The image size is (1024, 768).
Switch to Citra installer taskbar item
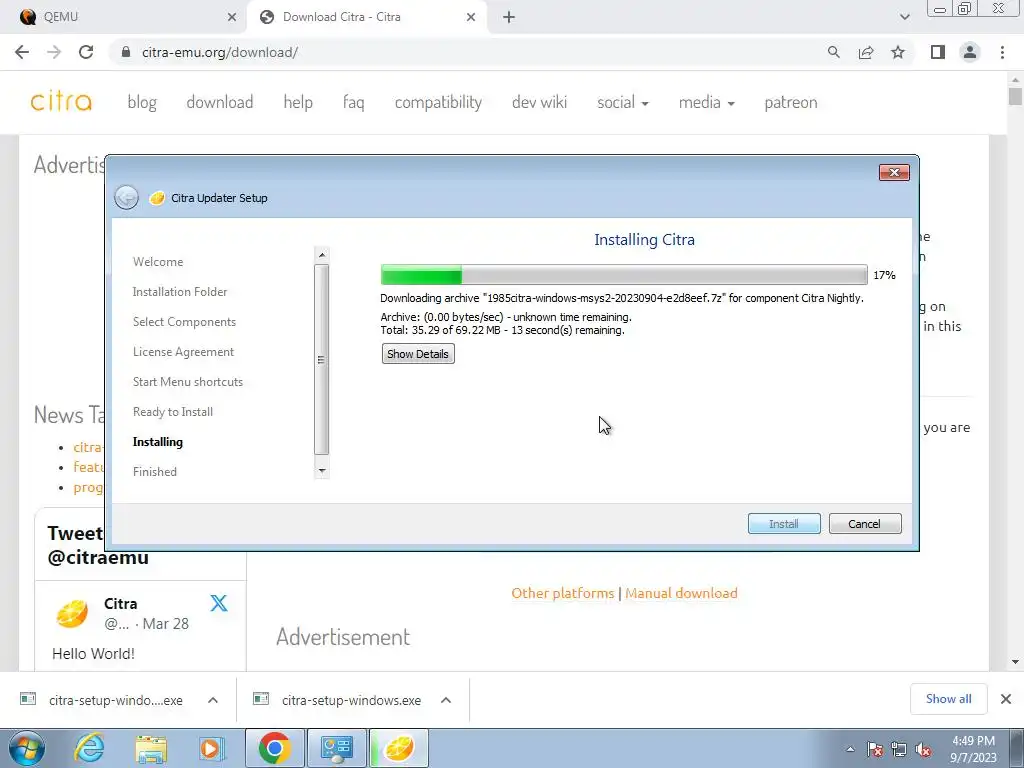399,748
